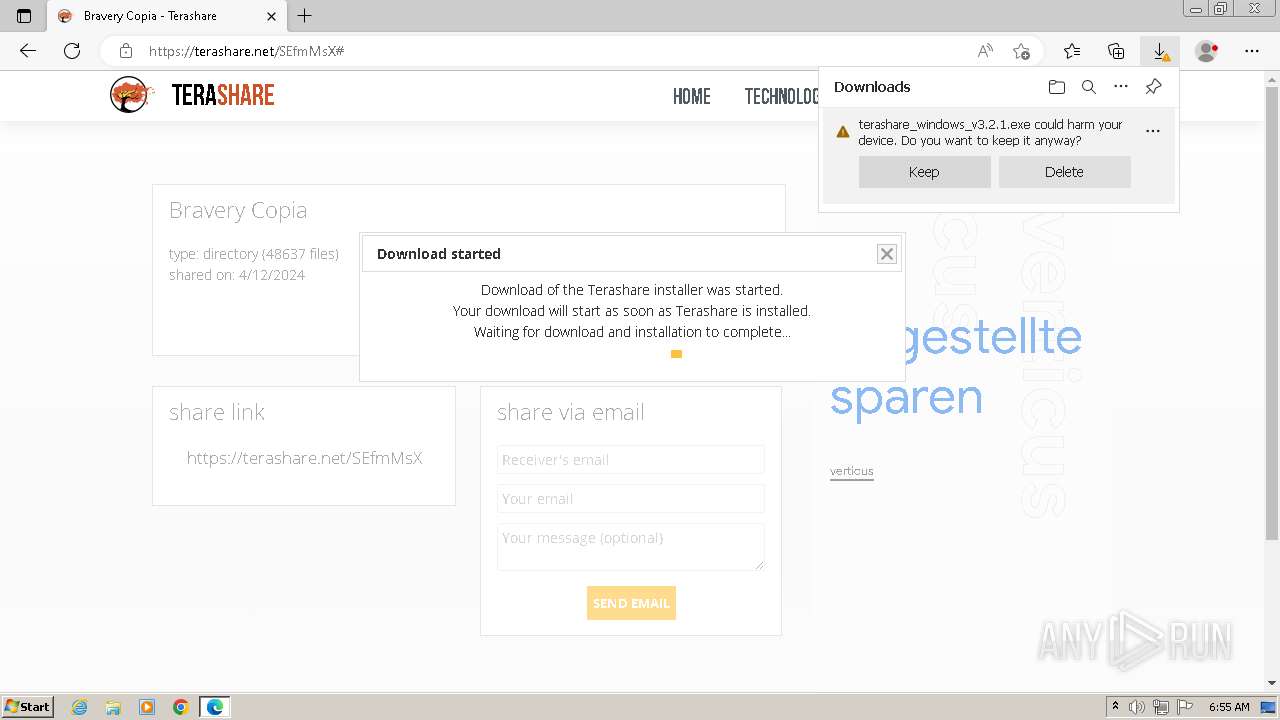Click SEND EMAIL button

[631, 603]
